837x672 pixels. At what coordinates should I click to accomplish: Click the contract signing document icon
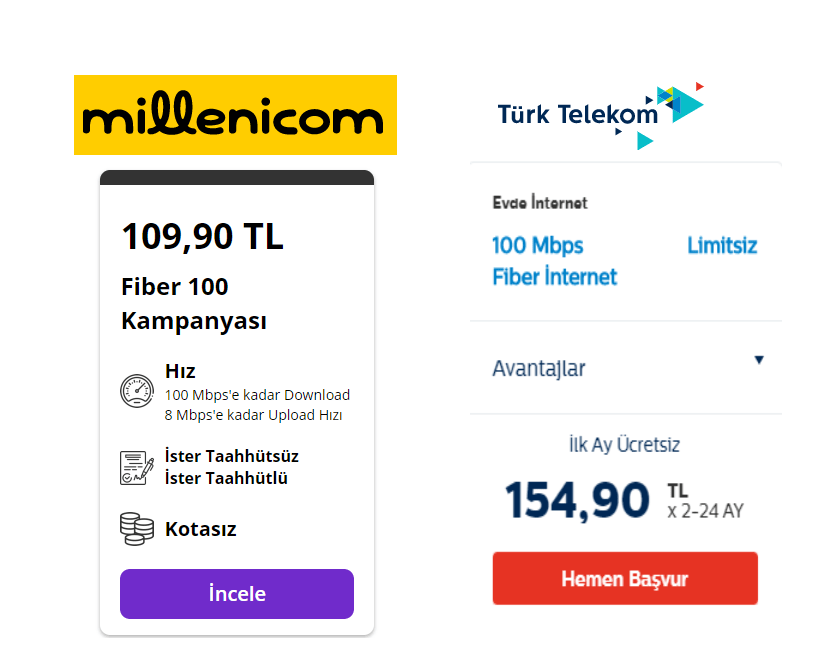click(x=137, y=467)
